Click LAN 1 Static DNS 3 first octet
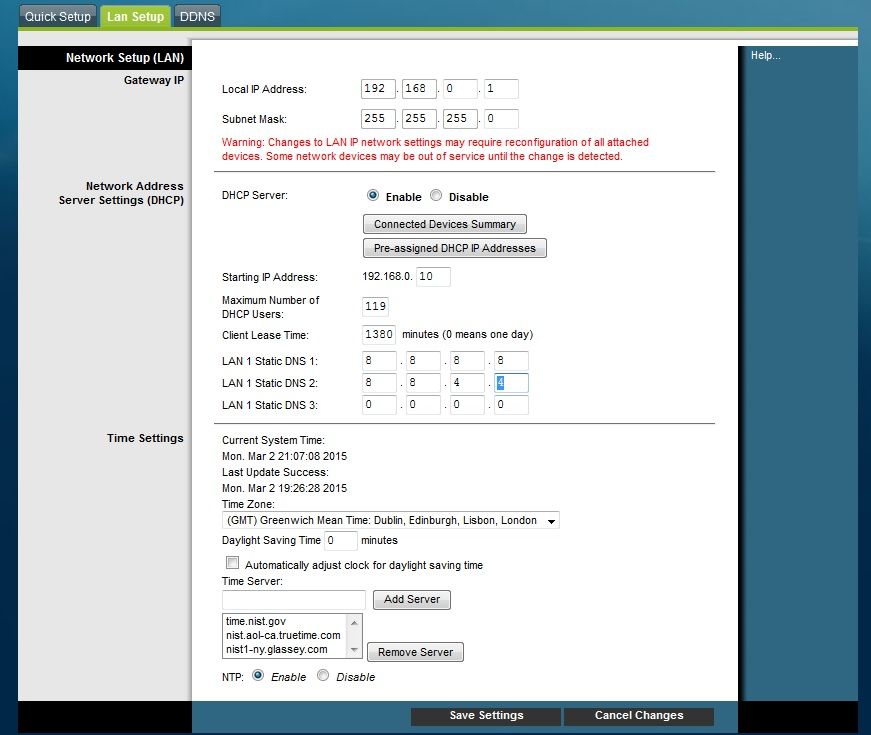This screenshot has height=735, width=871. coord(379,405)
